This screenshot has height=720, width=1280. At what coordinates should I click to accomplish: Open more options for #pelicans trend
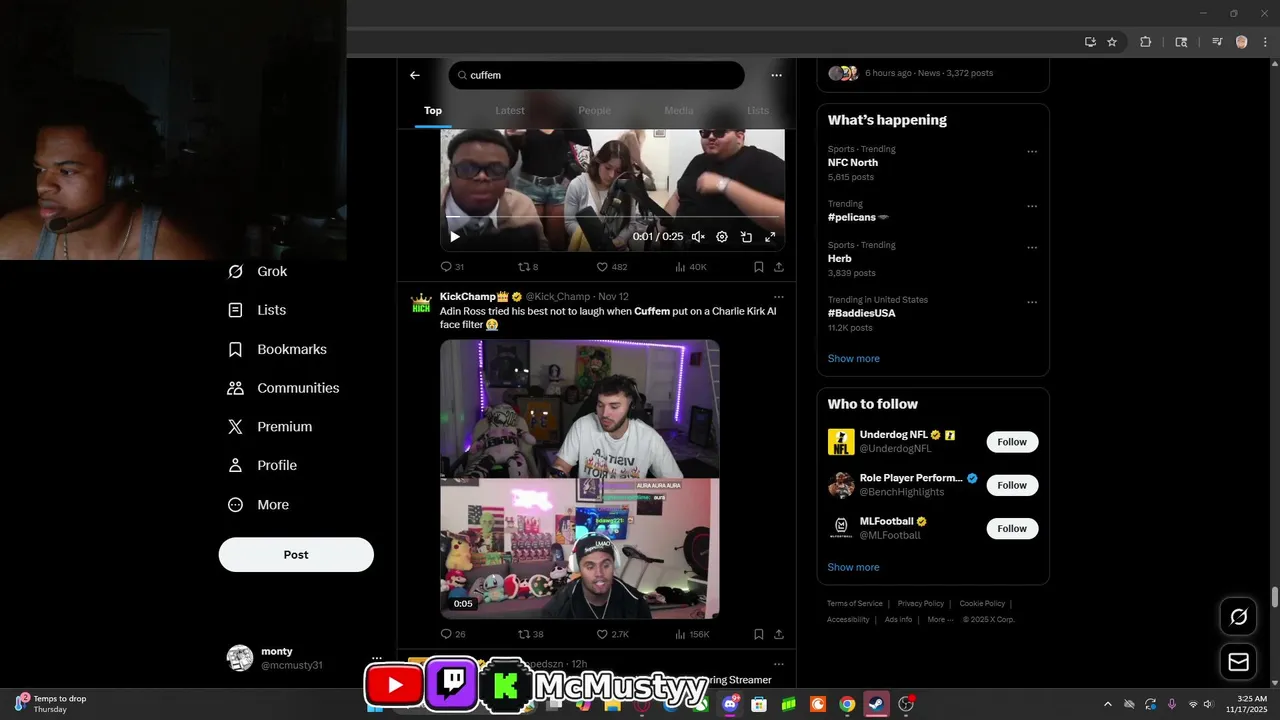[1032, 207]
